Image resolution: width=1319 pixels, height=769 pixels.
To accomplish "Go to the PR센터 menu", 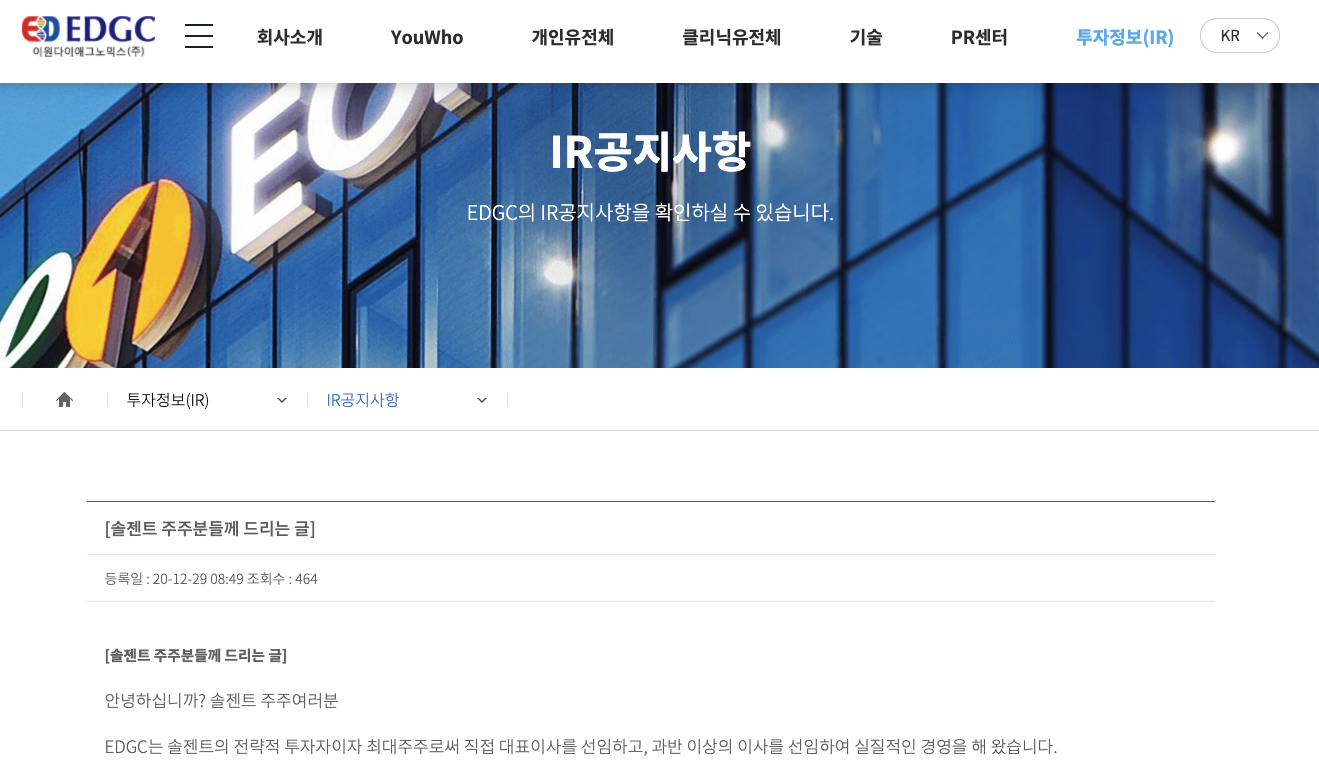I will tap(979, 37).
